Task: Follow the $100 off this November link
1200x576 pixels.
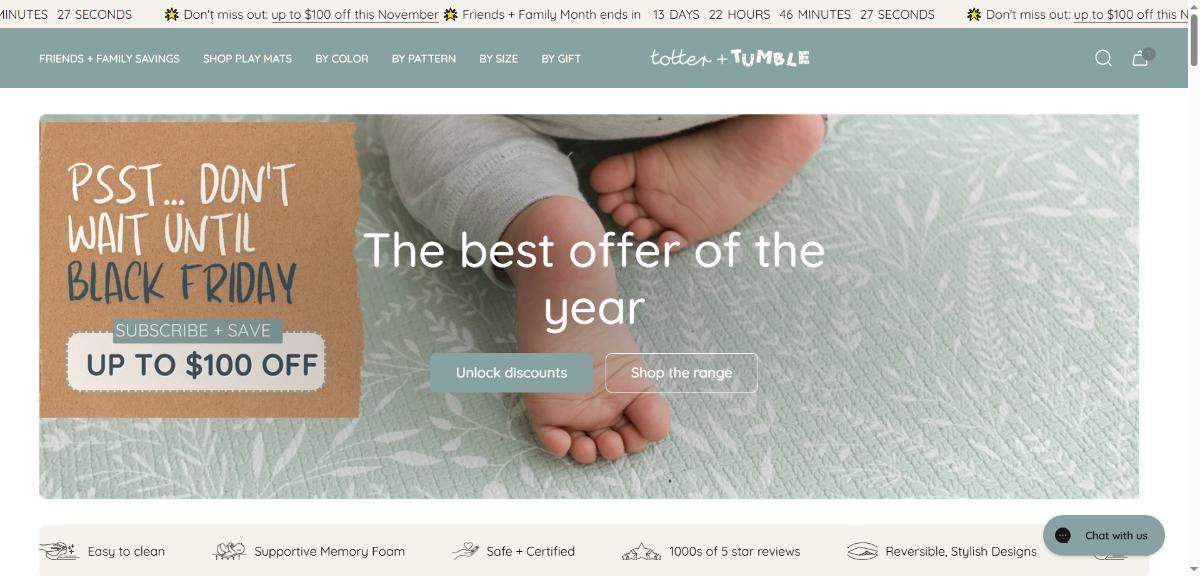Action: point(355,15)
